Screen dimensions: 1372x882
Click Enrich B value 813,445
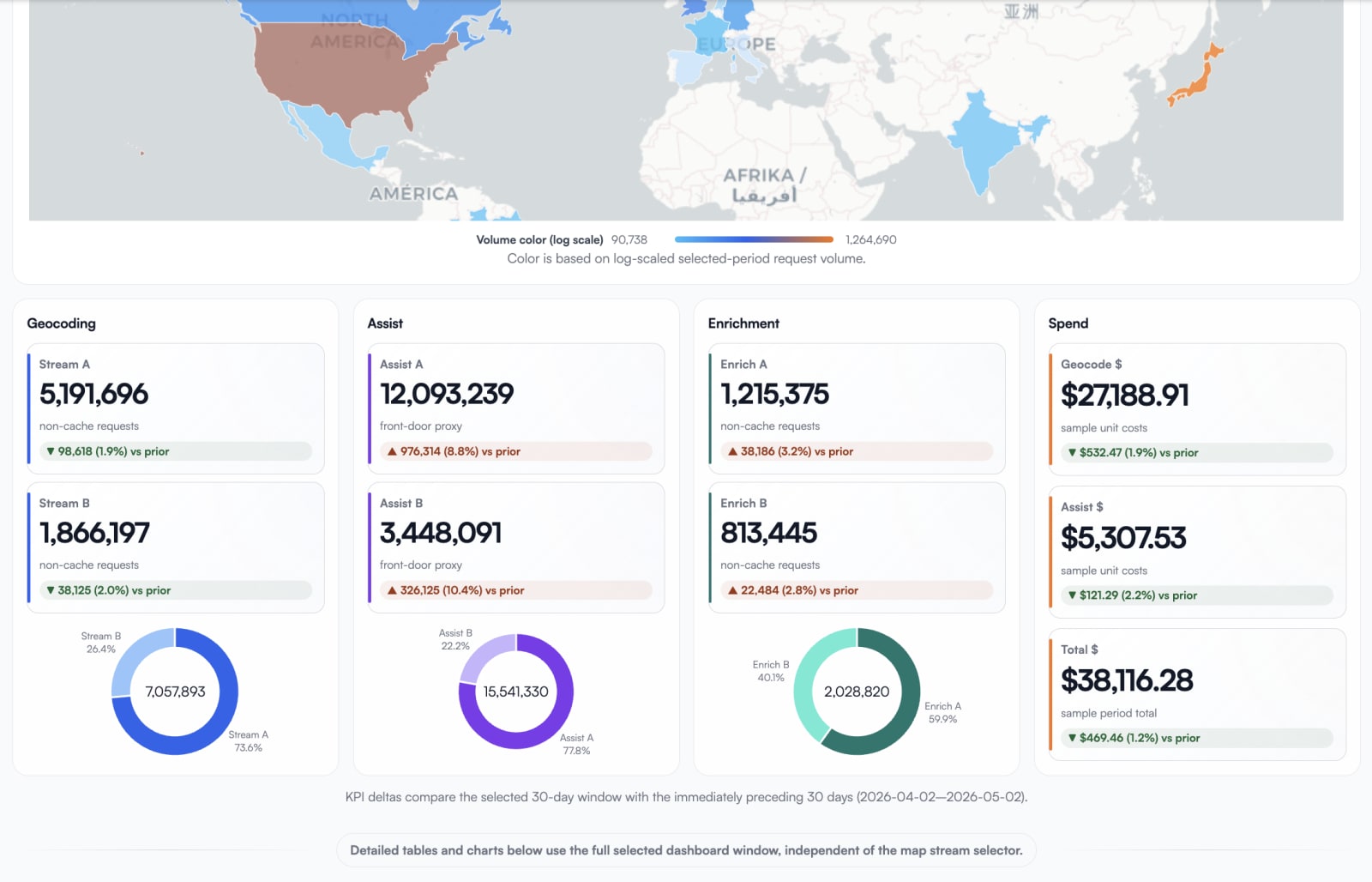click(x=768, y=533)
